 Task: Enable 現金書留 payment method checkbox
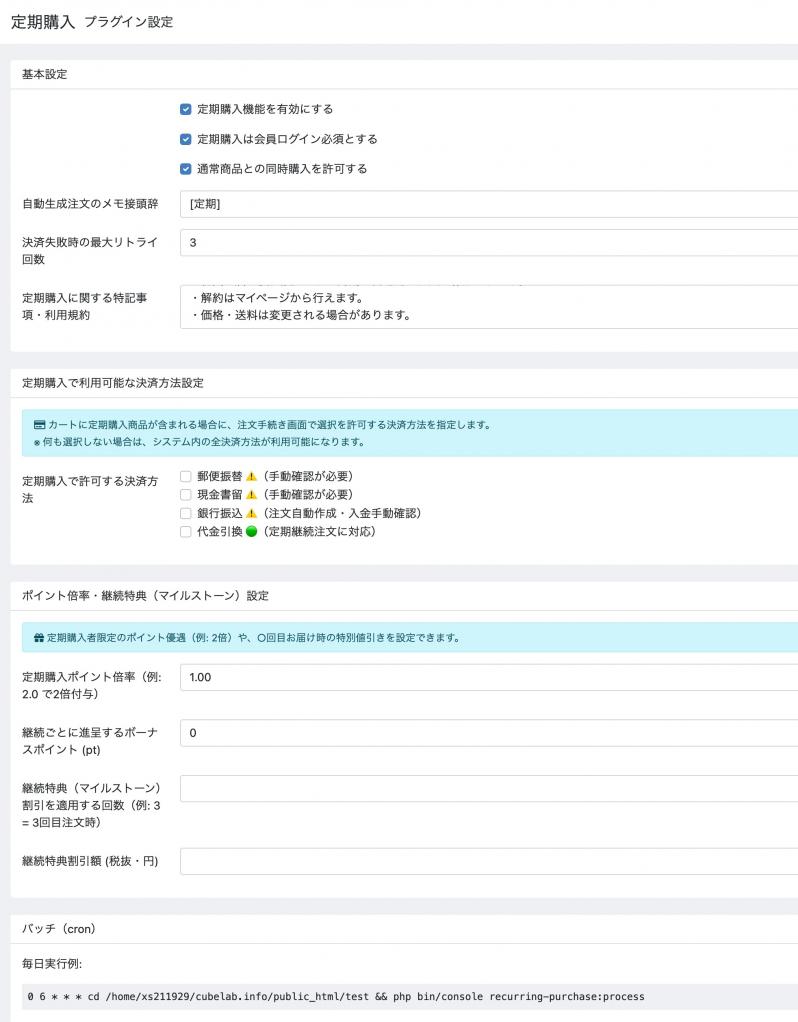[x=186, y=495]
